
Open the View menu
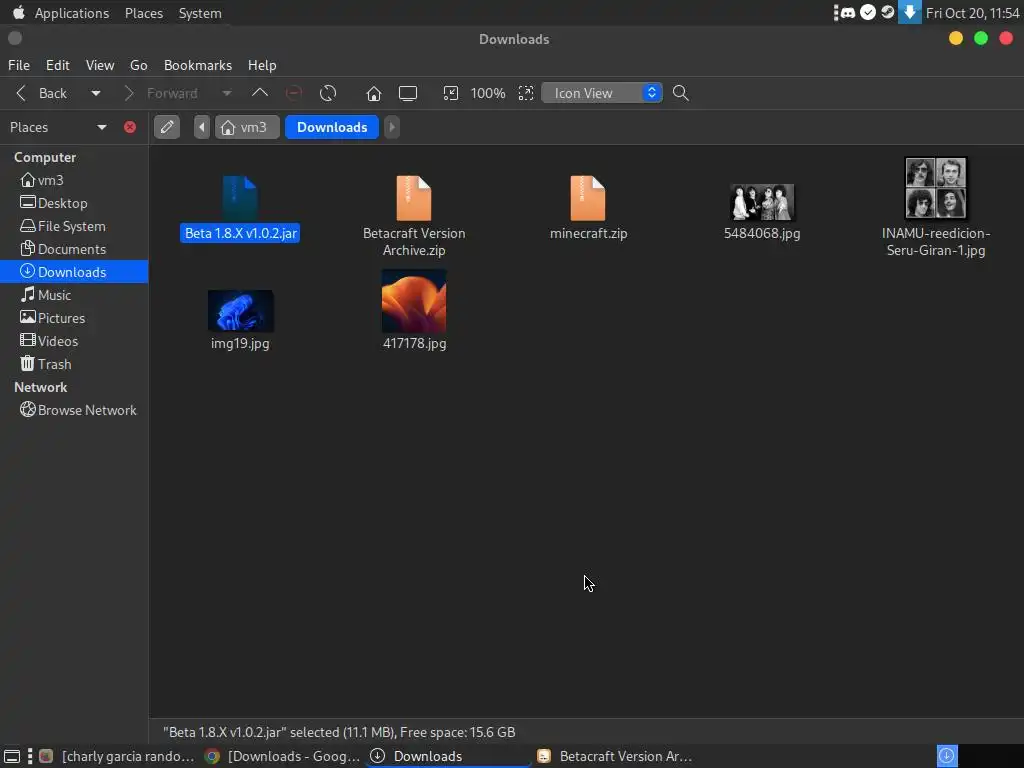pos(100,65)
